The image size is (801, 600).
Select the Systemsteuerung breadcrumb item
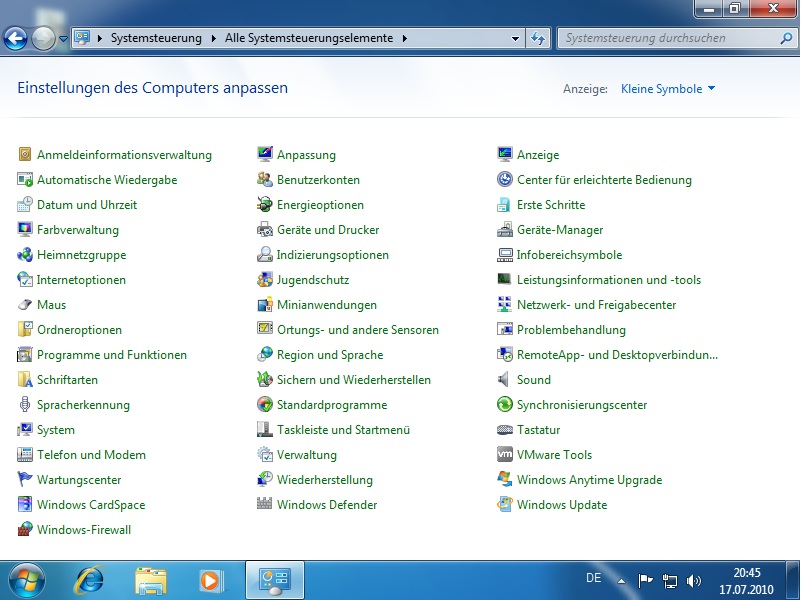[x=155, y=38]
